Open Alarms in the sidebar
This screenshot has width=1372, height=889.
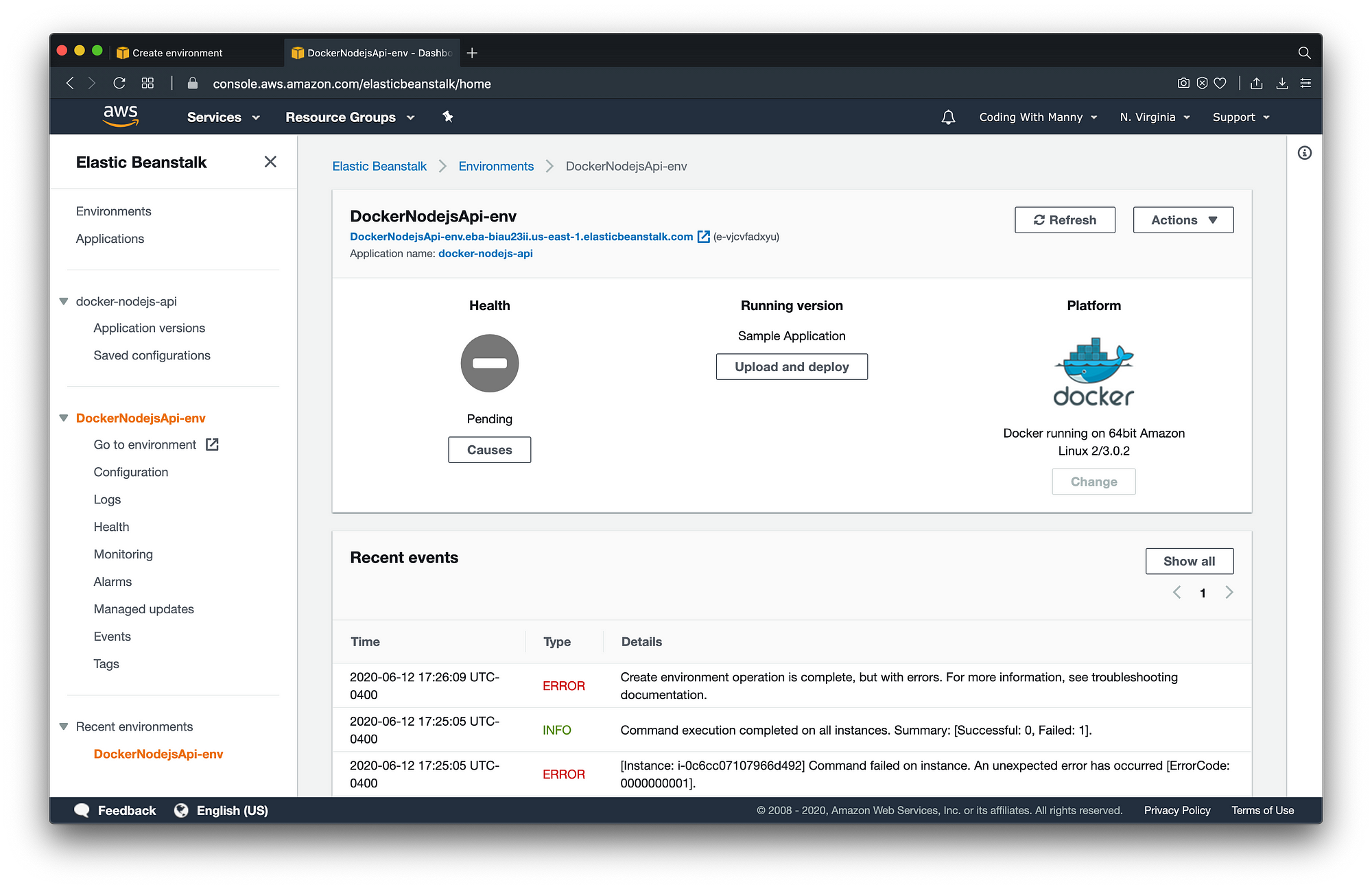tap(113, 582)
